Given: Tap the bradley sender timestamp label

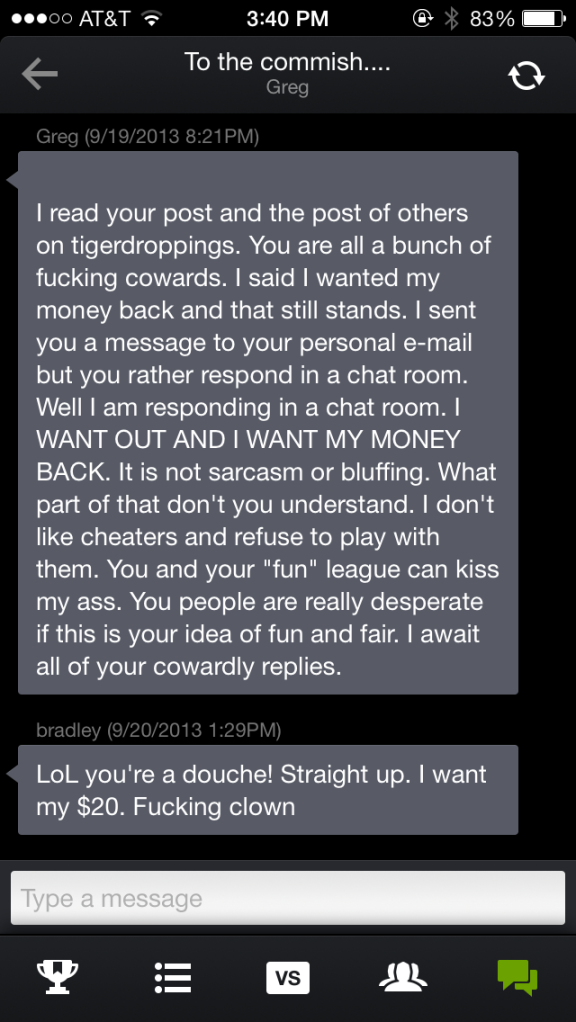Looking at the screenshot, I should [x=158, y=729].
